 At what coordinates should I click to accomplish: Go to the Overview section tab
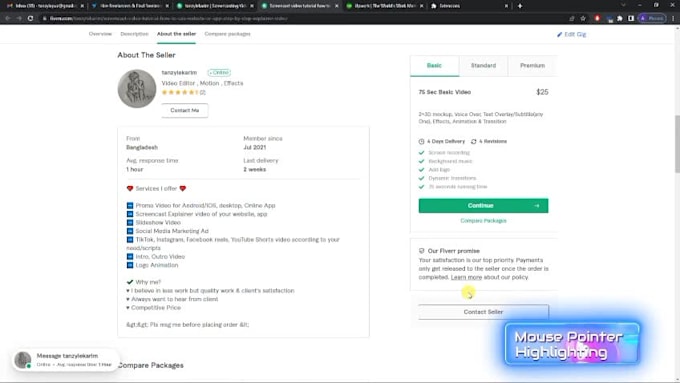100,34
